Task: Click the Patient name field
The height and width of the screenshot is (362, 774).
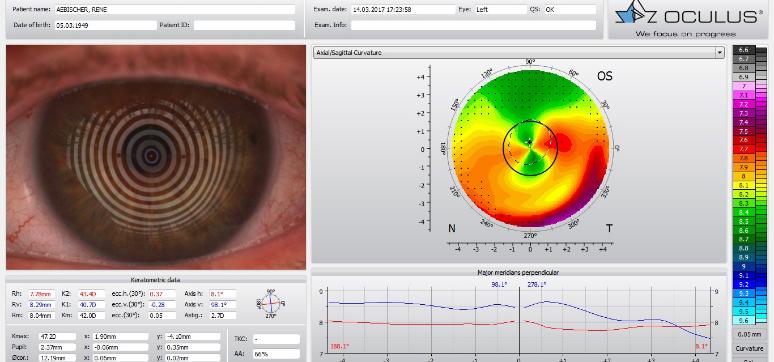Action: click(175, 10)
